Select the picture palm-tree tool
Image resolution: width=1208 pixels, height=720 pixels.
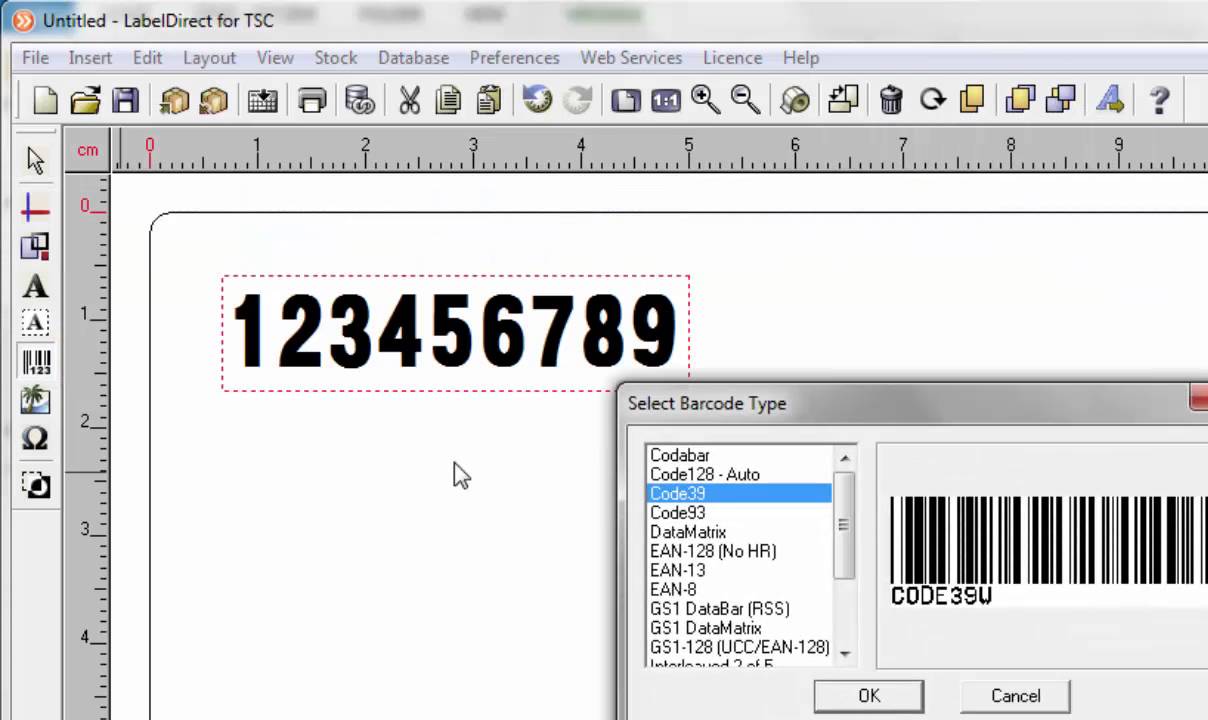click(35, 400)
